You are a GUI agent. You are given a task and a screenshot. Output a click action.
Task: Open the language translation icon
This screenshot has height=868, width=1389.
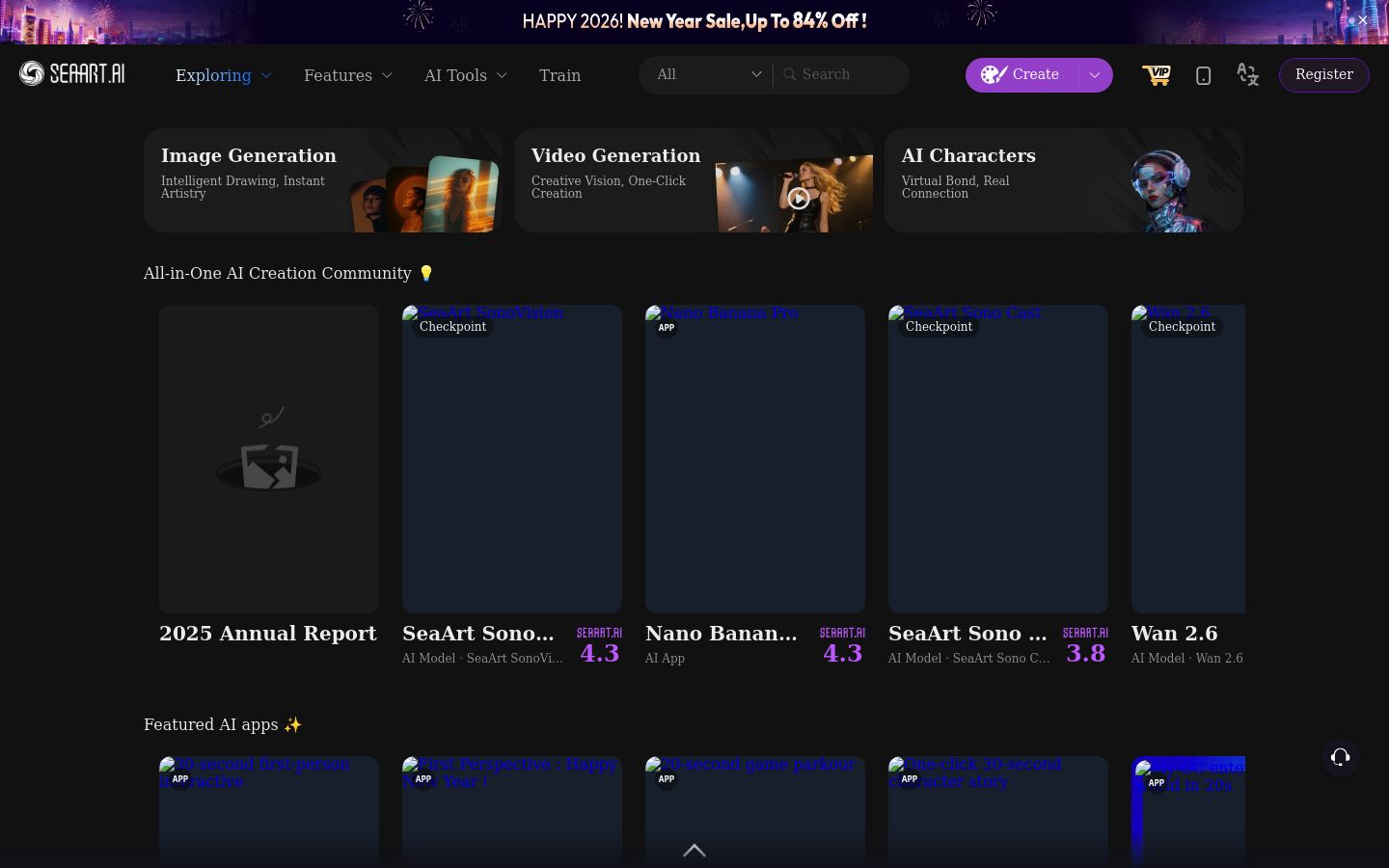(1247, 74)
